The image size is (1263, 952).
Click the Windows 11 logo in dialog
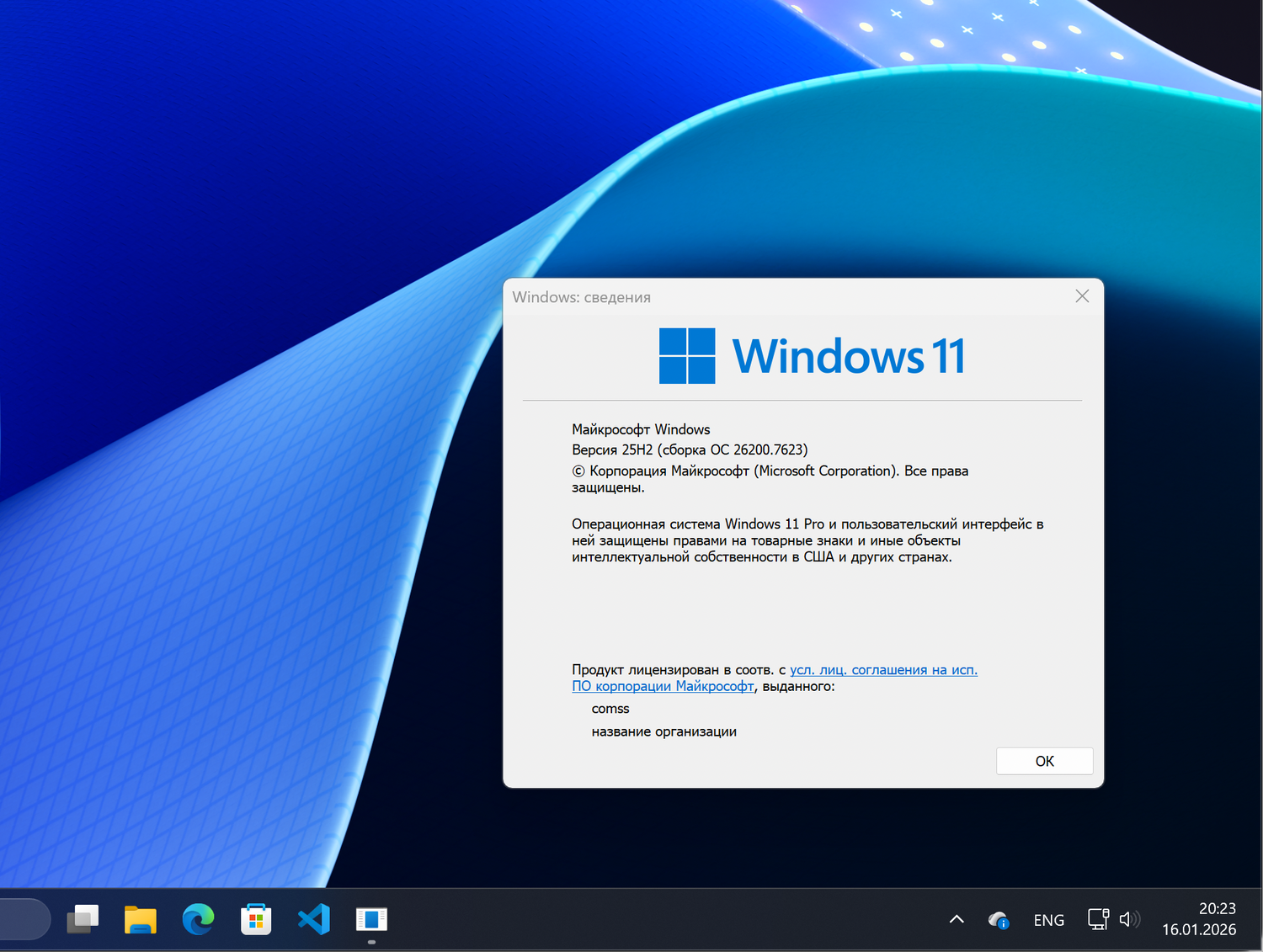pyautogui.click(x=687, y=356)
